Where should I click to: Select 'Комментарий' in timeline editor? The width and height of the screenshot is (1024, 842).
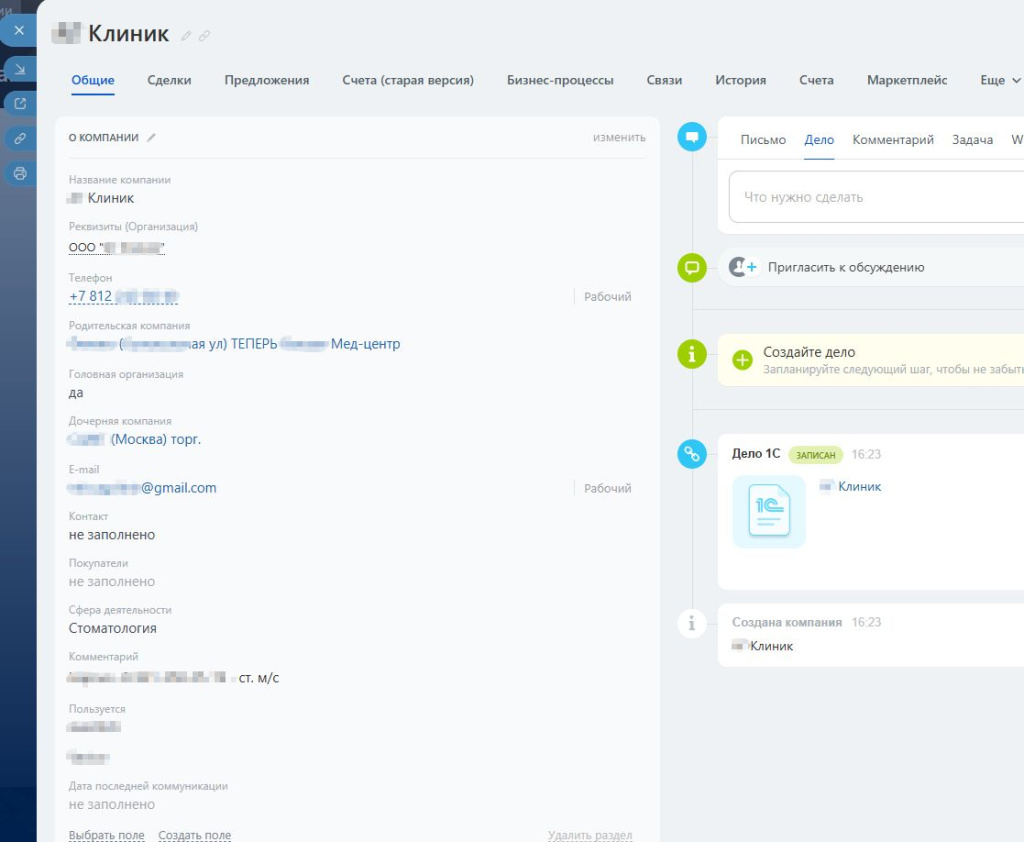[x=893, y=140]
